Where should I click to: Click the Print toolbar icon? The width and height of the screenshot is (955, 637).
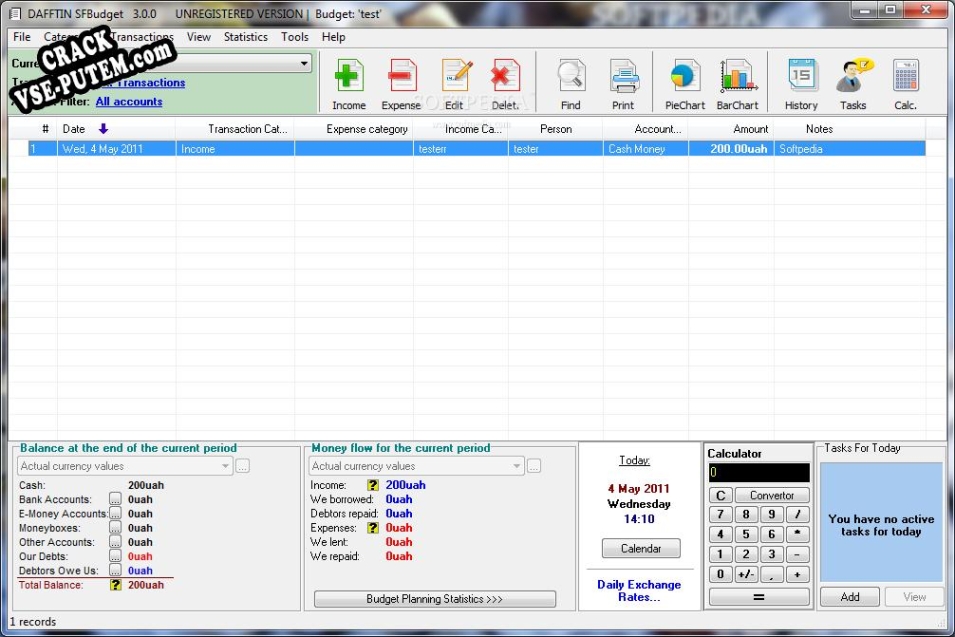coord(623,83)
